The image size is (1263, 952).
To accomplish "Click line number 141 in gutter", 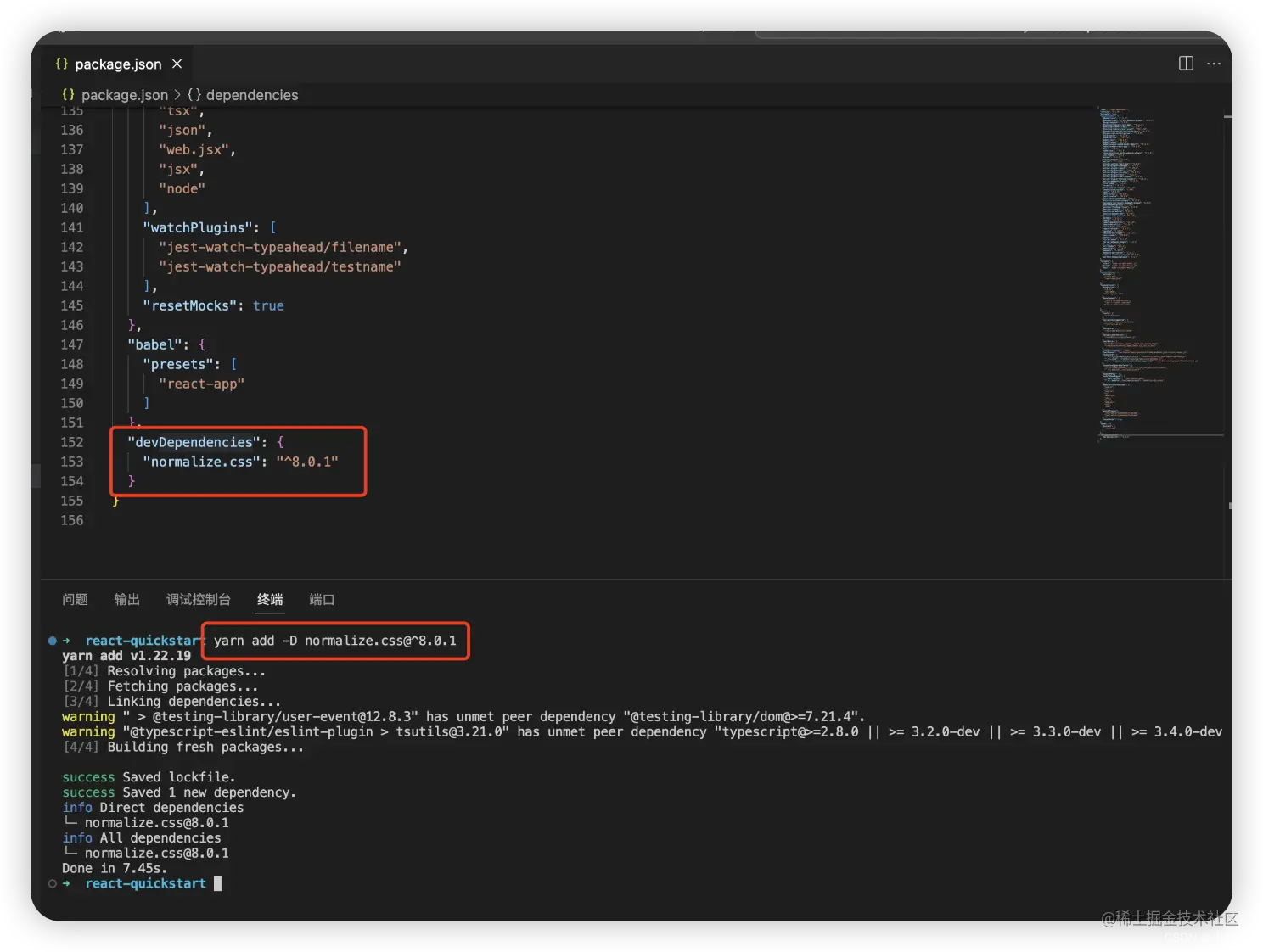I will [72, 227].
